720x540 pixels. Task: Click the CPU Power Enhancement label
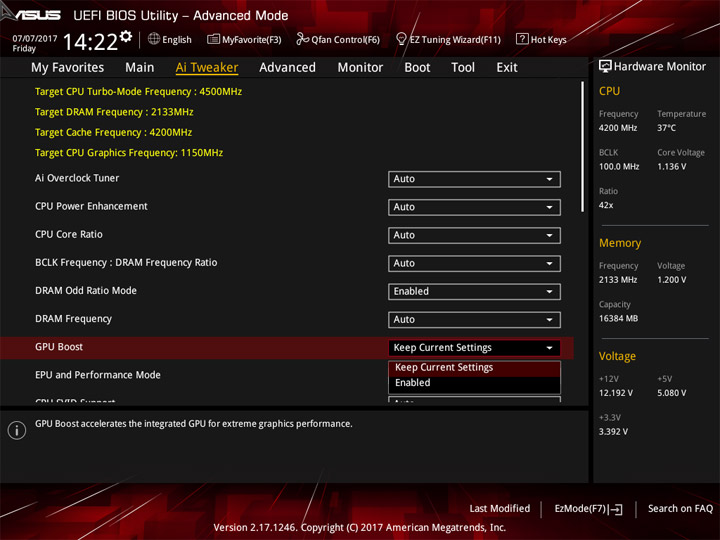[91, 206]
